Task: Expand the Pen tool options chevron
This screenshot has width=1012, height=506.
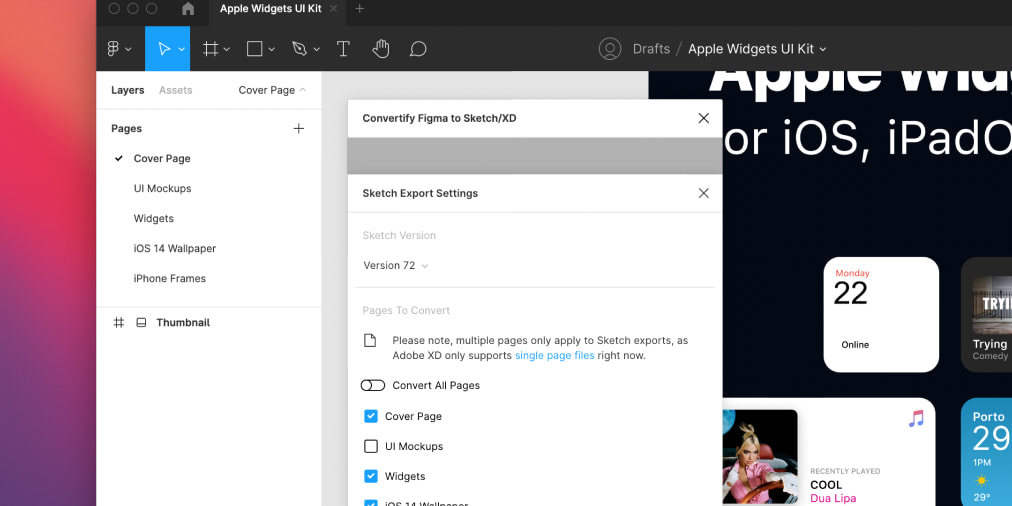Action: [316, 49]
